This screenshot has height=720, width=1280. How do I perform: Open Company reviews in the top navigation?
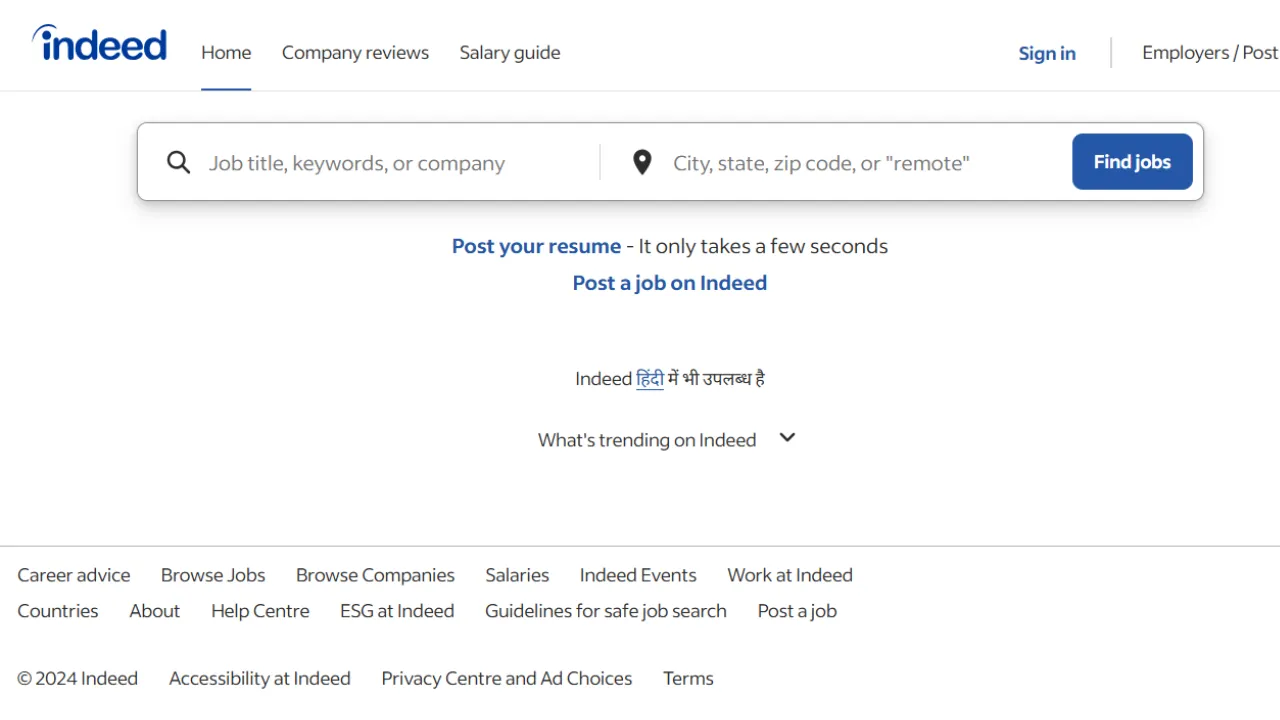click(355, 53)
